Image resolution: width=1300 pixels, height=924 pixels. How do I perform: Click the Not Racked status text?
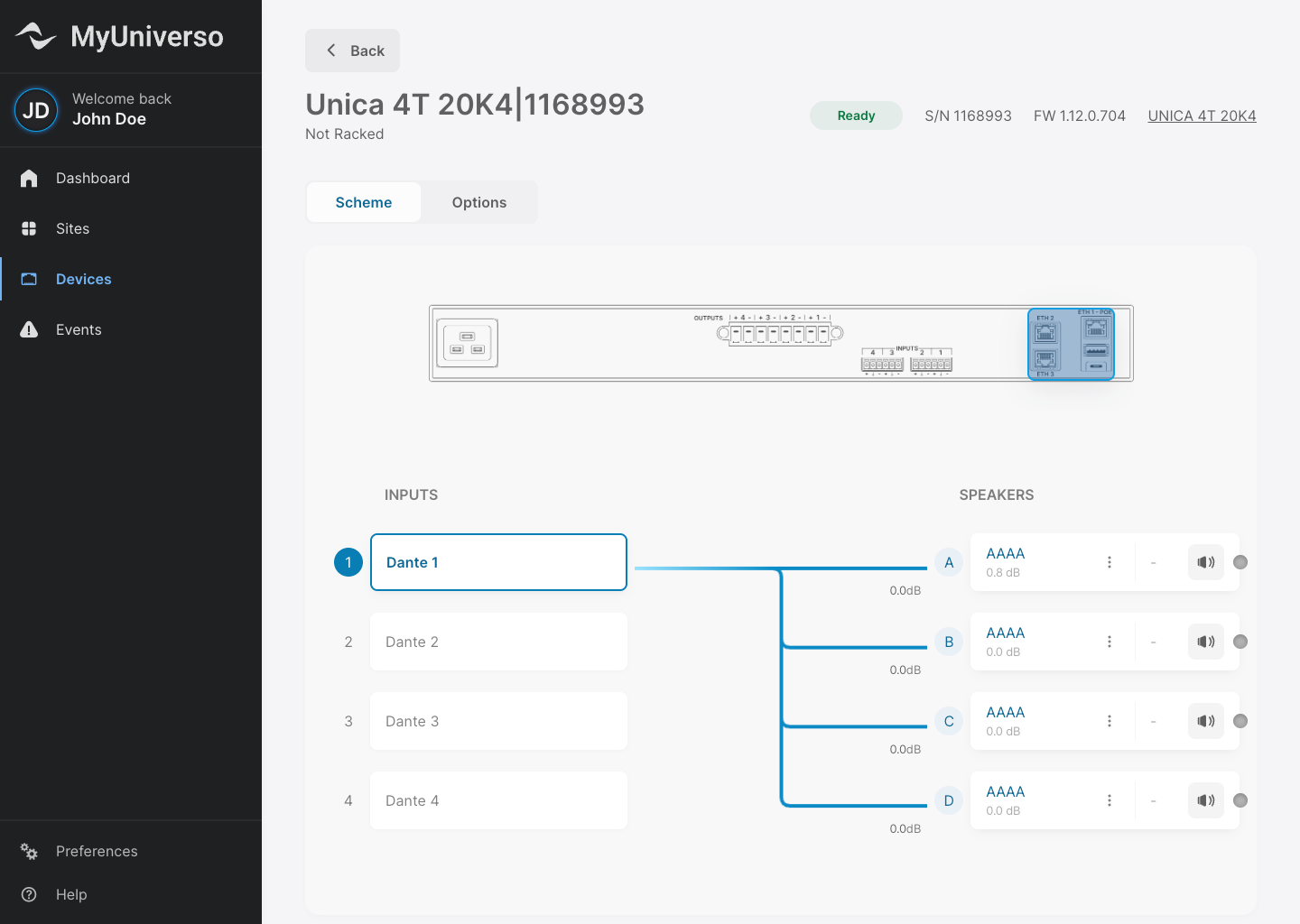click(345, 134)
